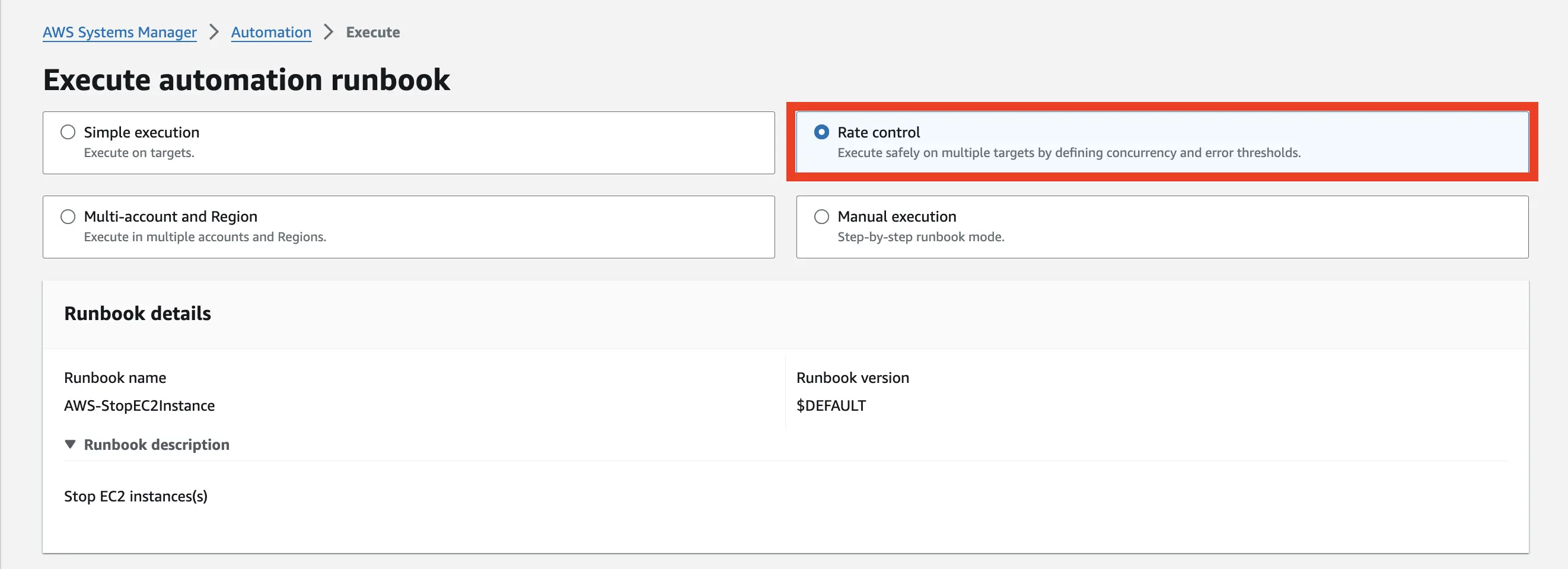Click the Manual execution radio circle
Viewport: 1568px width, 569px height.
click(x=822, y=215)
